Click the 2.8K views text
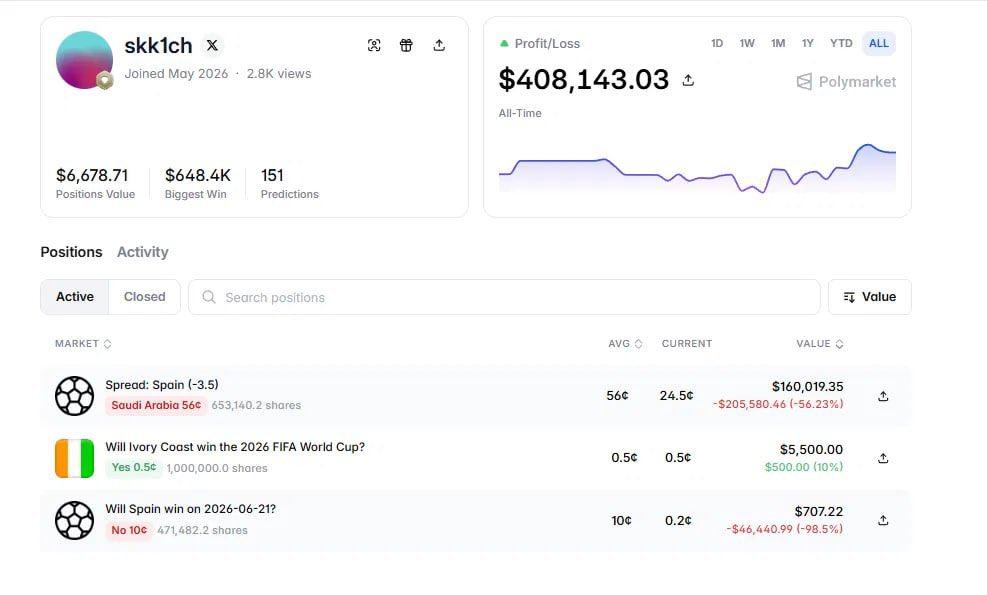Screen dimensions: 987x595 pyautogui.click(x=279, y=74)
